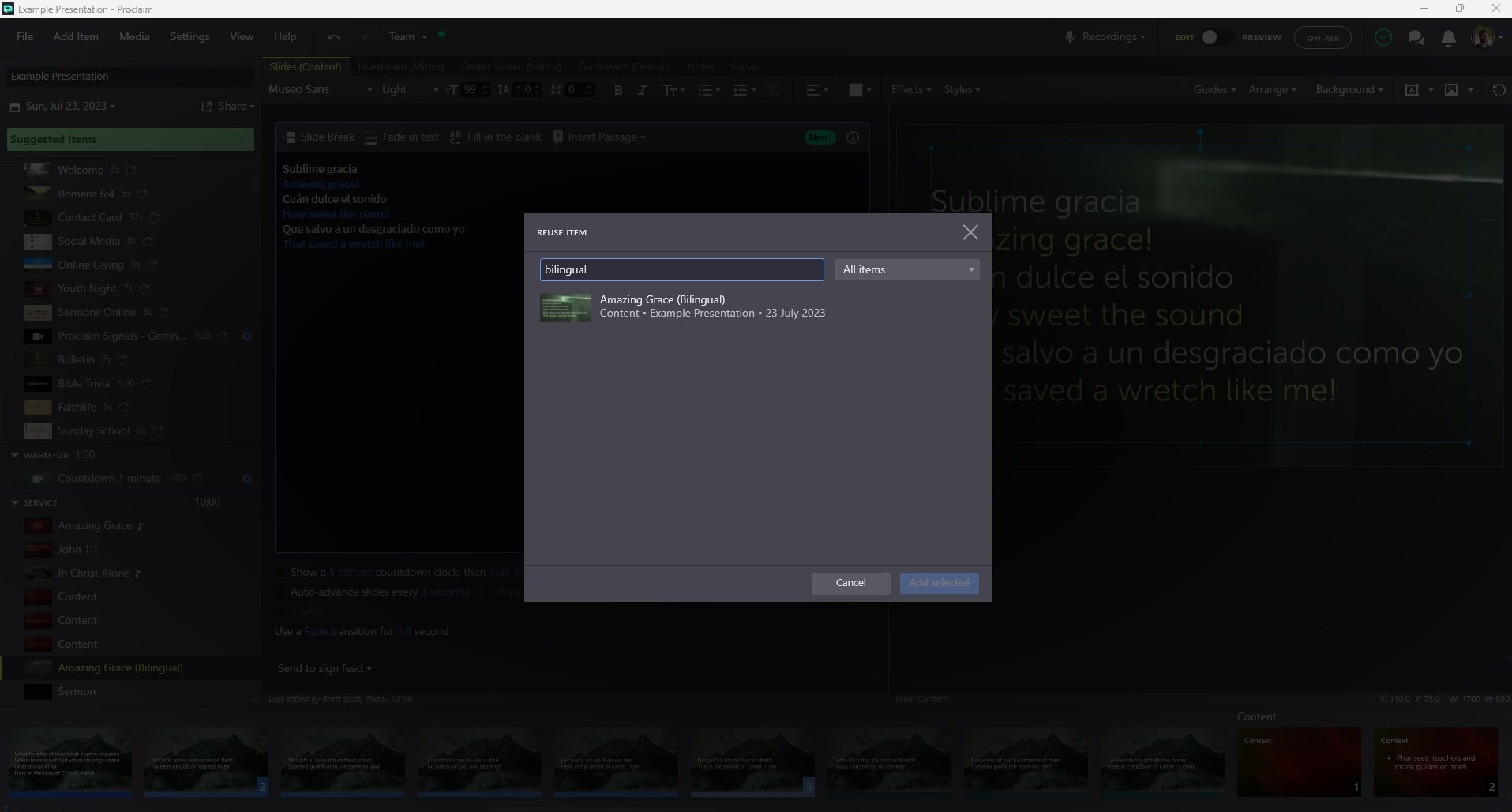Click the Italic formatting icon
Viewport: 1512px width, 812px height.
point(642,90)
